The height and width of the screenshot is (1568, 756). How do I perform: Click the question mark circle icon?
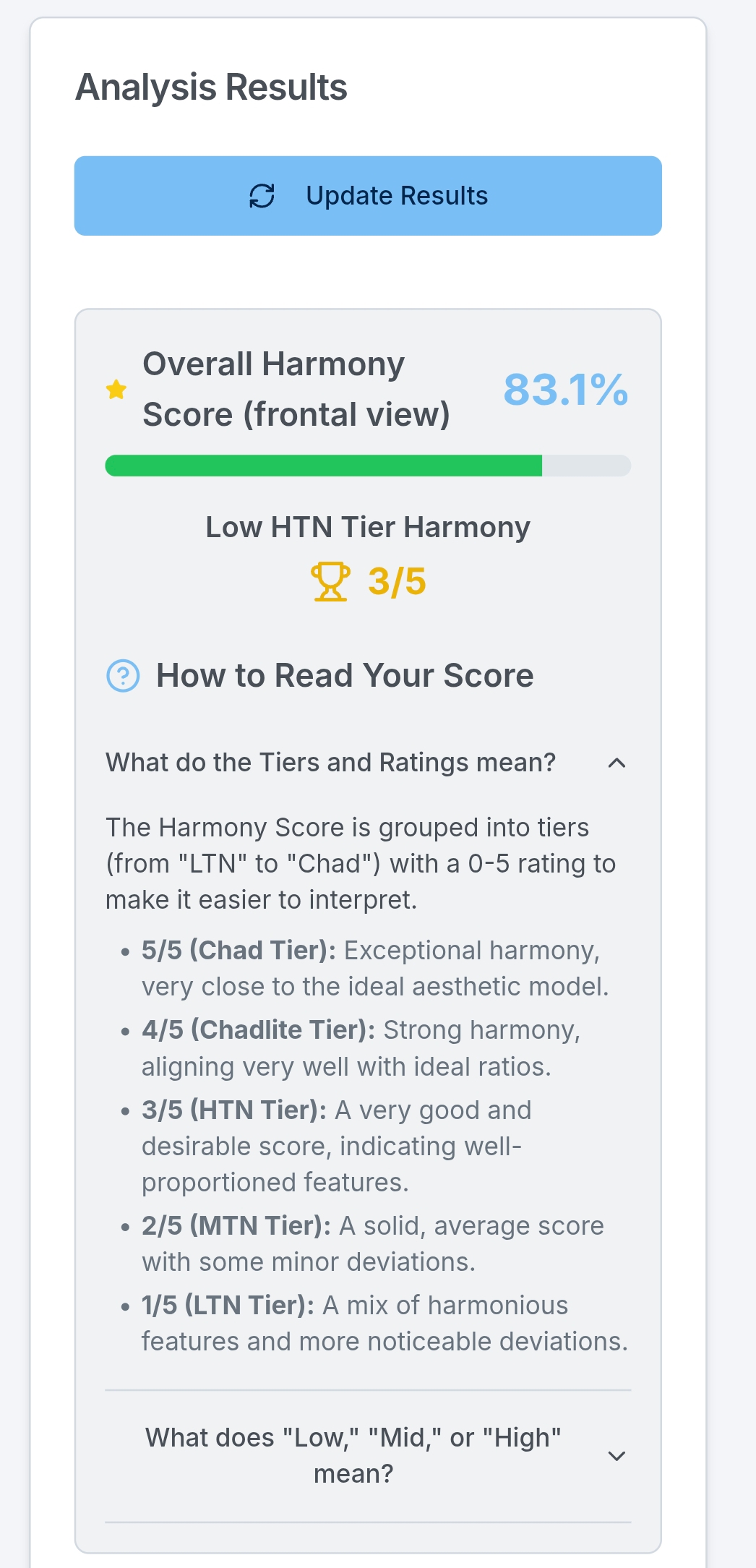[x=123, y=676]
